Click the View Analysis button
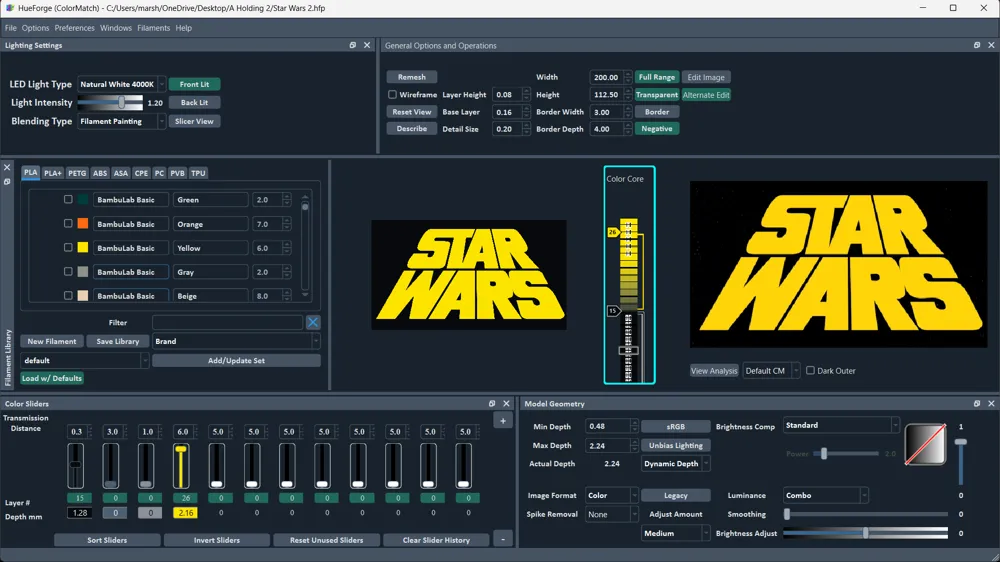 [x=714, y=371]
